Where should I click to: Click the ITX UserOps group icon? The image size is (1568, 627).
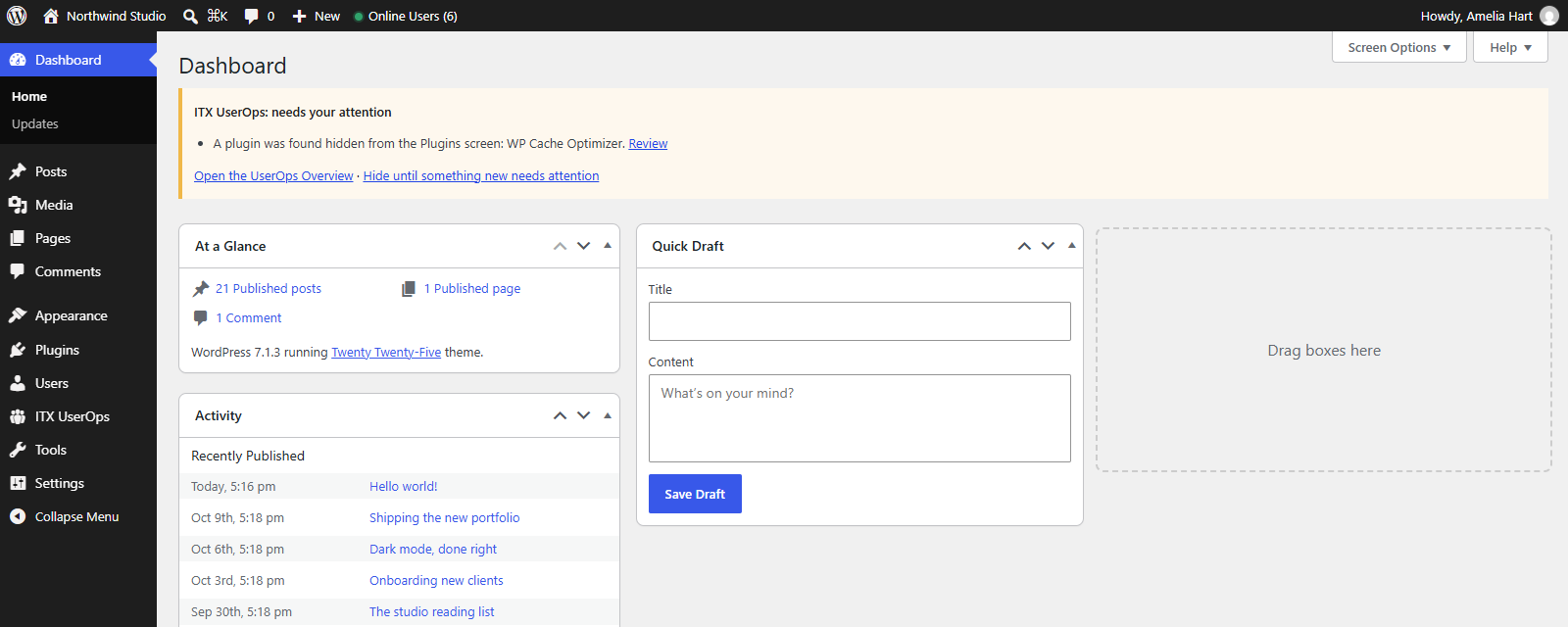click(x=18, y=416)
